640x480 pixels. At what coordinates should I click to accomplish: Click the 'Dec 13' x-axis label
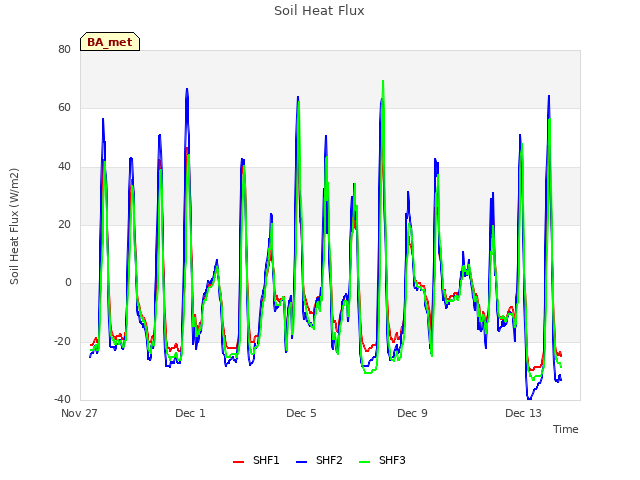[523, 413]
